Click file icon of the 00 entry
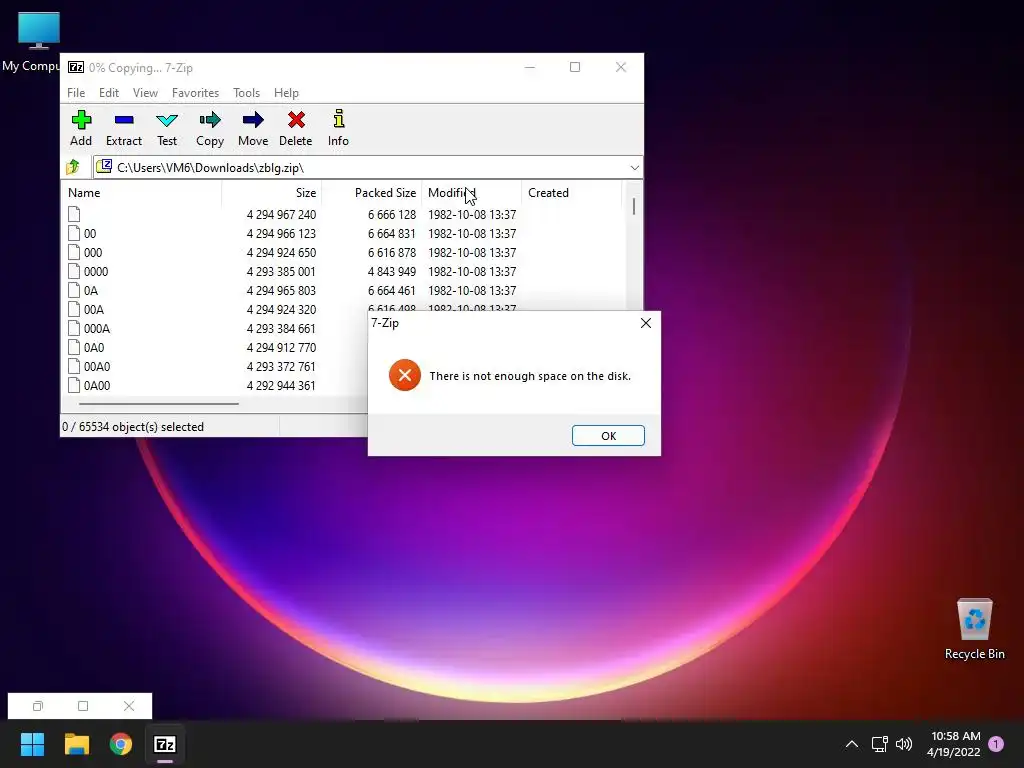The width and height of the screenshot is (1024, 768). click(x=74, y=233)
